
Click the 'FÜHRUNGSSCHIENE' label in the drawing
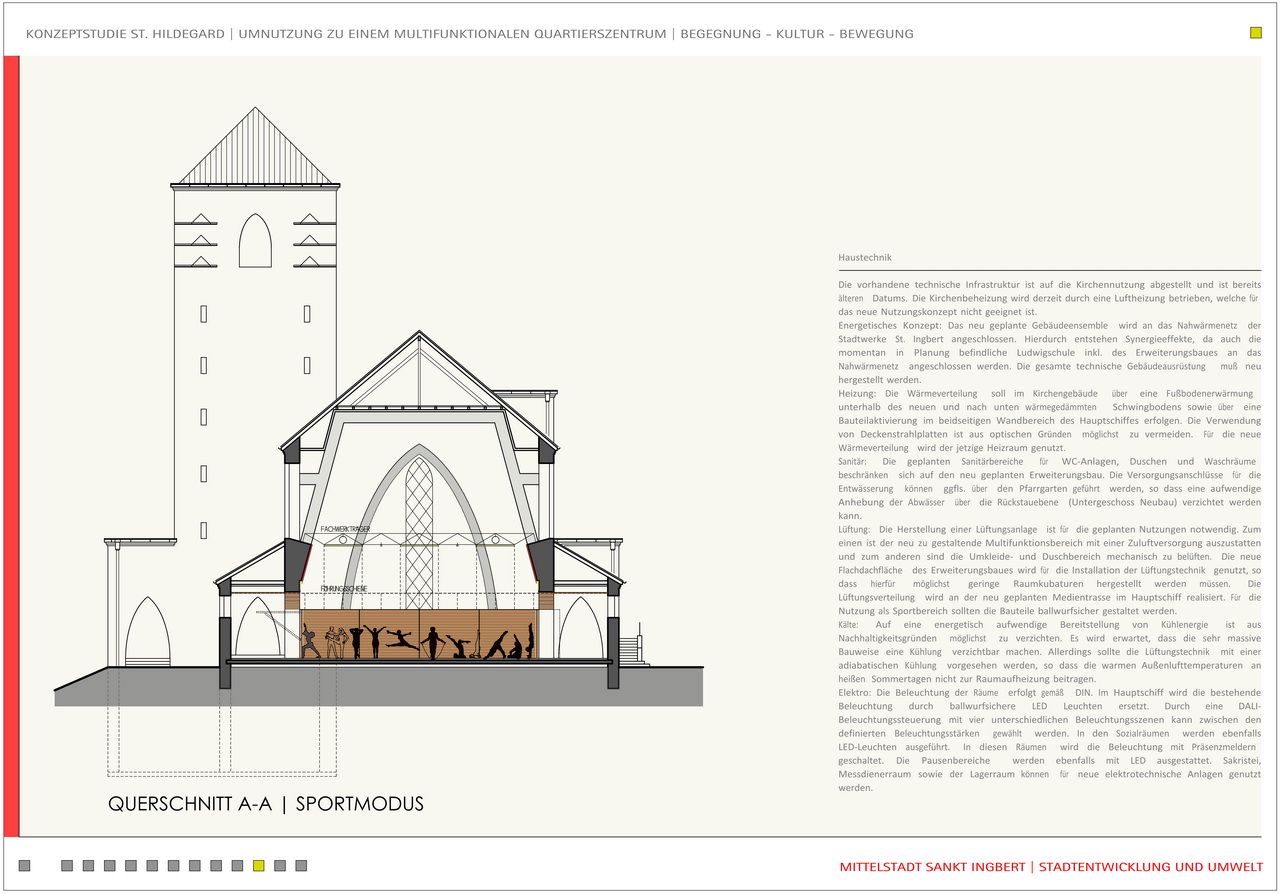(x=344, y=590)
